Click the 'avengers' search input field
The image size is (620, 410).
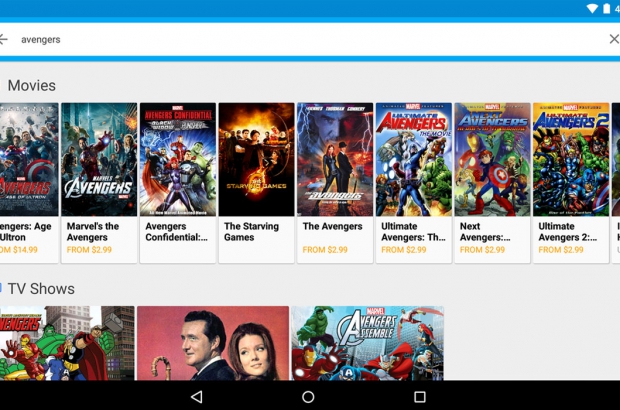[300, 39]
